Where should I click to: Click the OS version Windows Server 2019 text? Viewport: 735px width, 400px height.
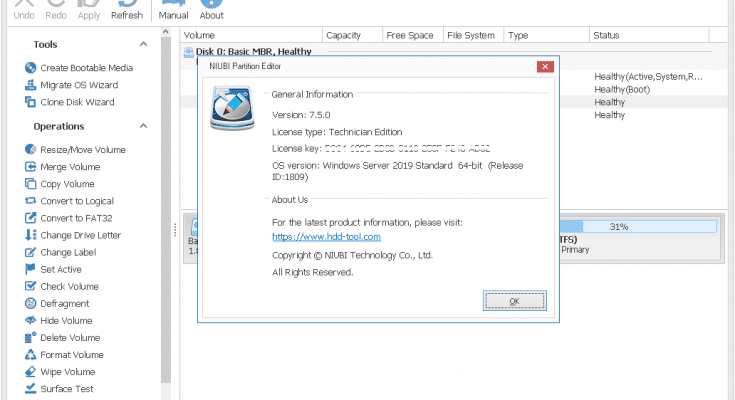pyautogui.click(x=398, y=171)
